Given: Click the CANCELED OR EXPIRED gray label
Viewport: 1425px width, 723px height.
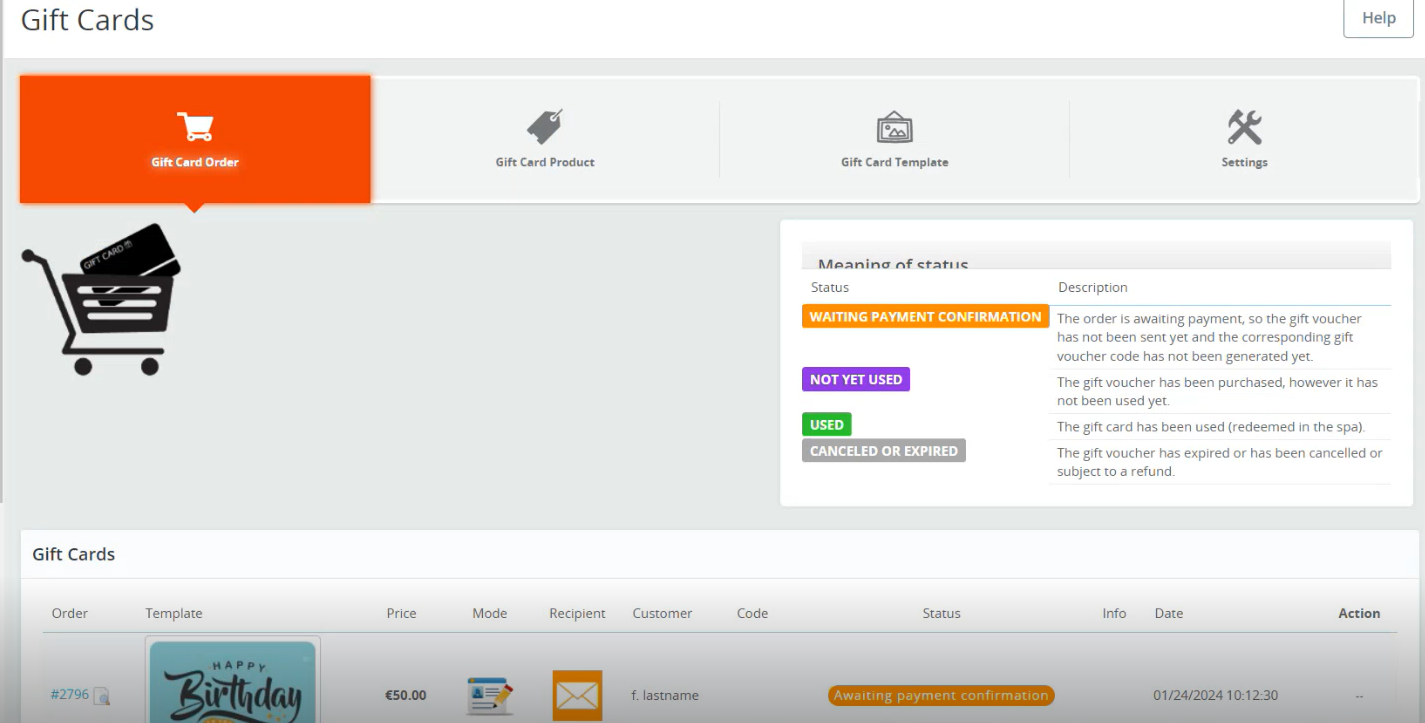Looking at the screenshot, I should click(883, 450).
